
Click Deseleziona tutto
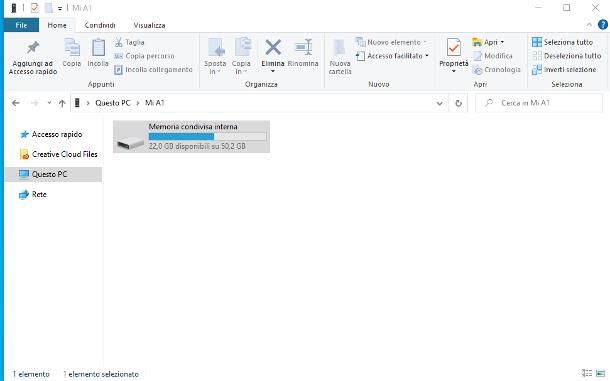[x=566, y=56]
